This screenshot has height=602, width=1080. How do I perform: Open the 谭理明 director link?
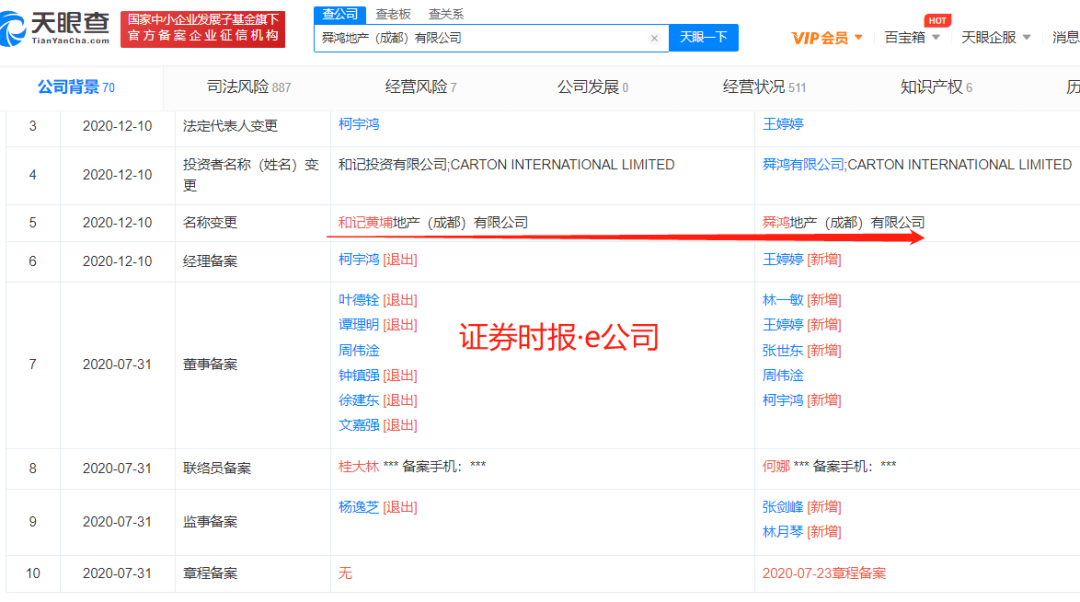click(359, 325)
